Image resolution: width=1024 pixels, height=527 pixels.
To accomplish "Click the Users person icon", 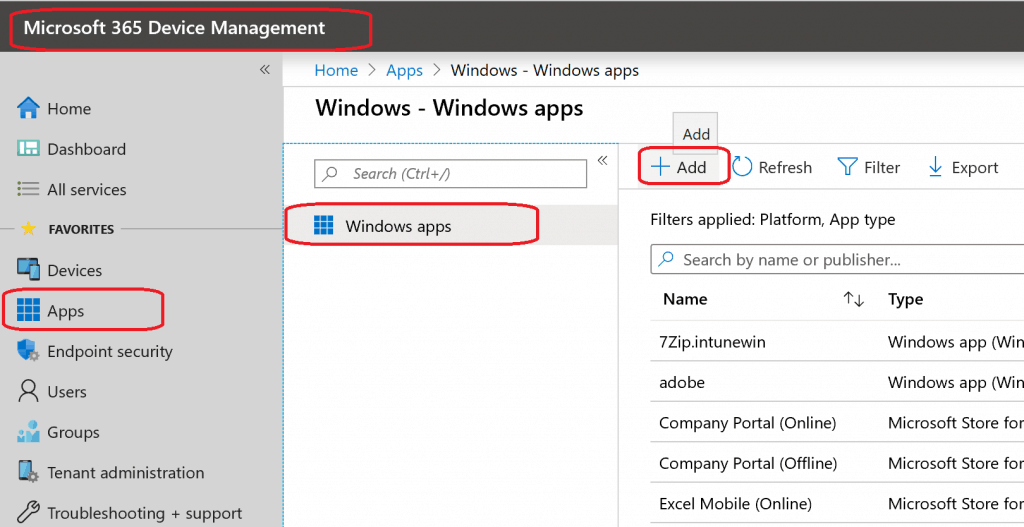I will 28,391.
